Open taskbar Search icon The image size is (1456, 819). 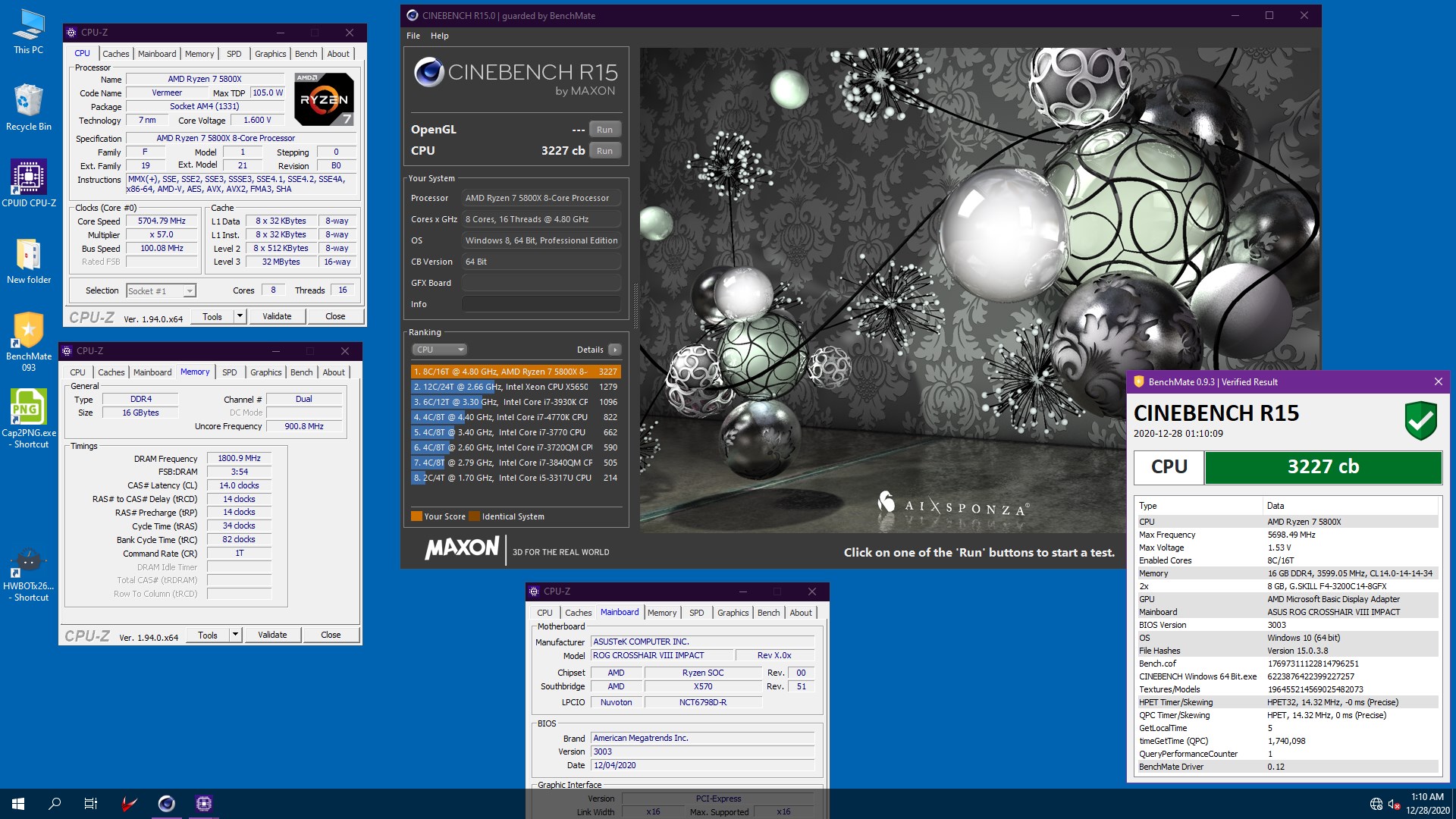(x=55, y=804)
